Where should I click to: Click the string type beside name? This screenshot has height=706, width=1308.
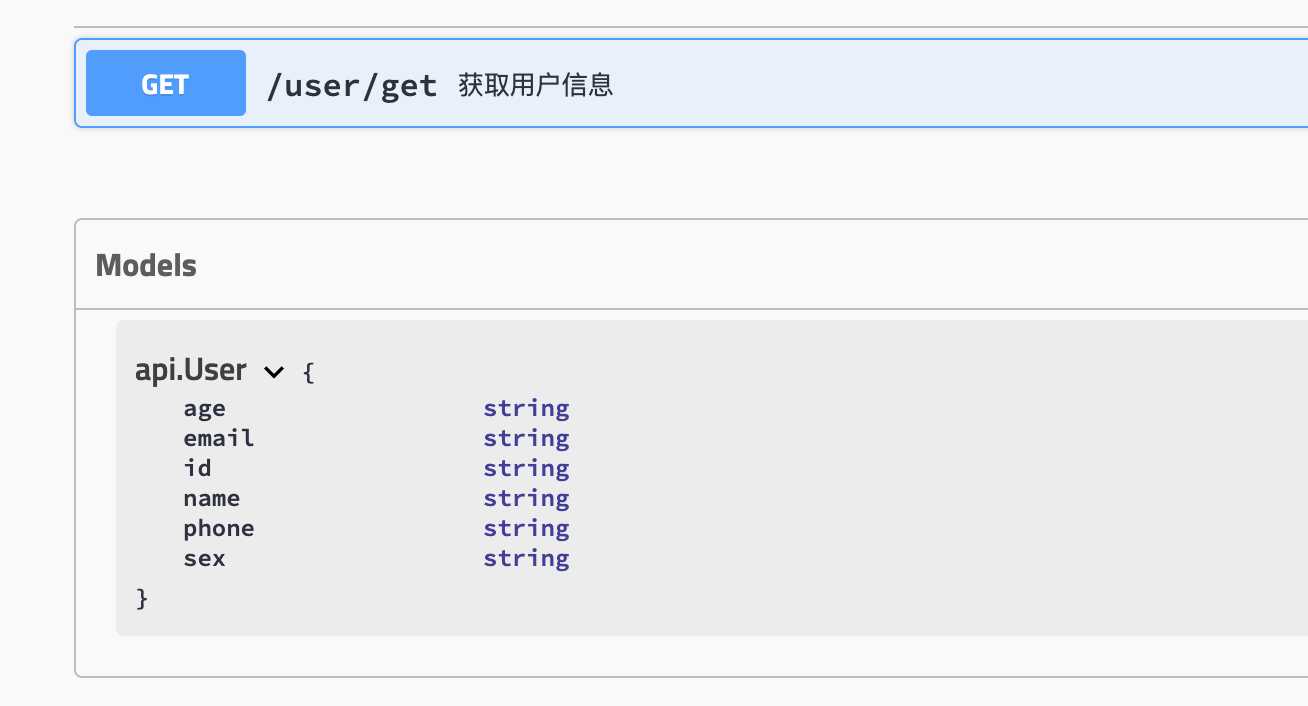click(x=526, y=498)
